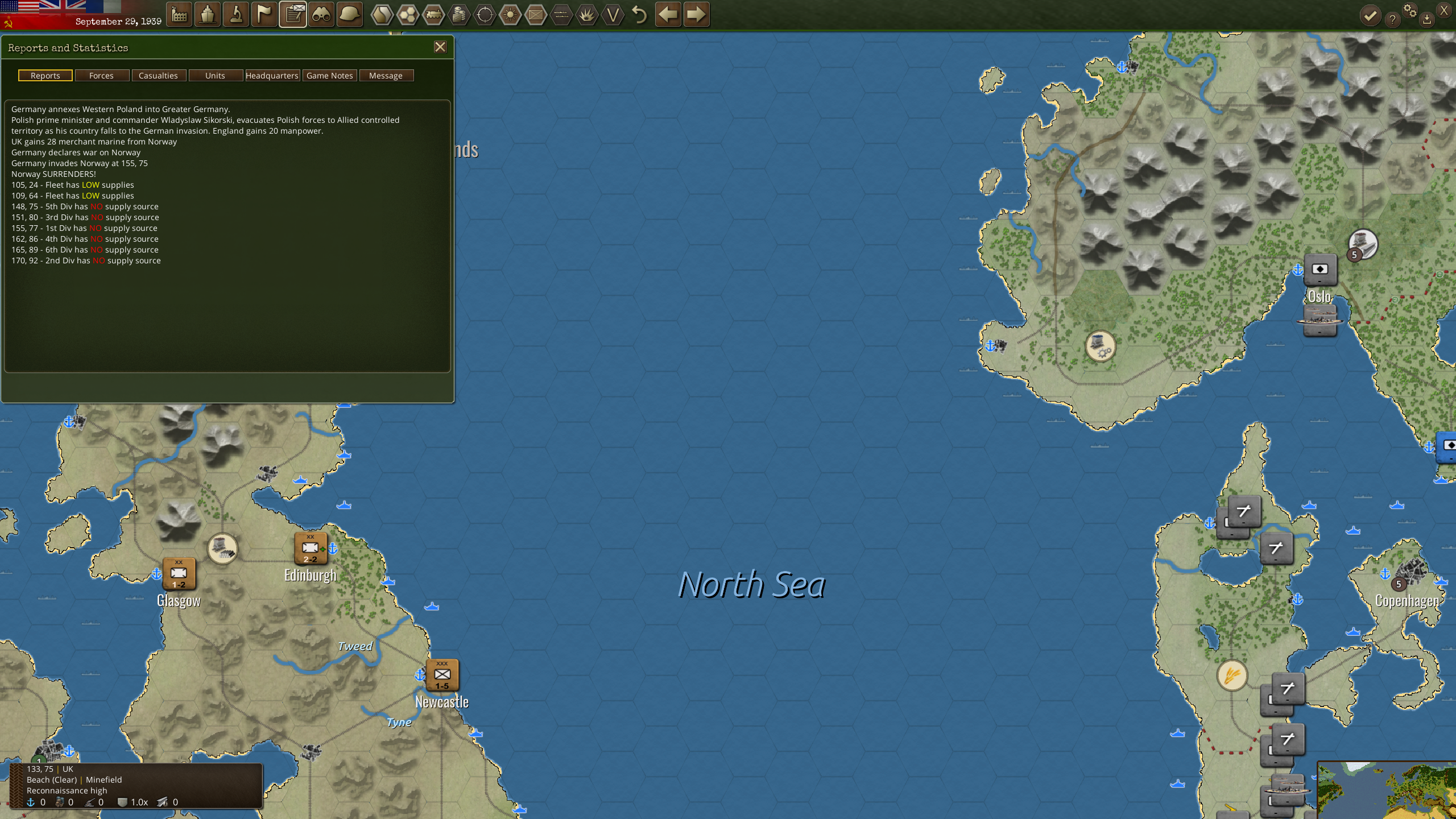Select the combat explosion overlay icon
This screenshot has height=819, width=1456.
tap(587, 15)
